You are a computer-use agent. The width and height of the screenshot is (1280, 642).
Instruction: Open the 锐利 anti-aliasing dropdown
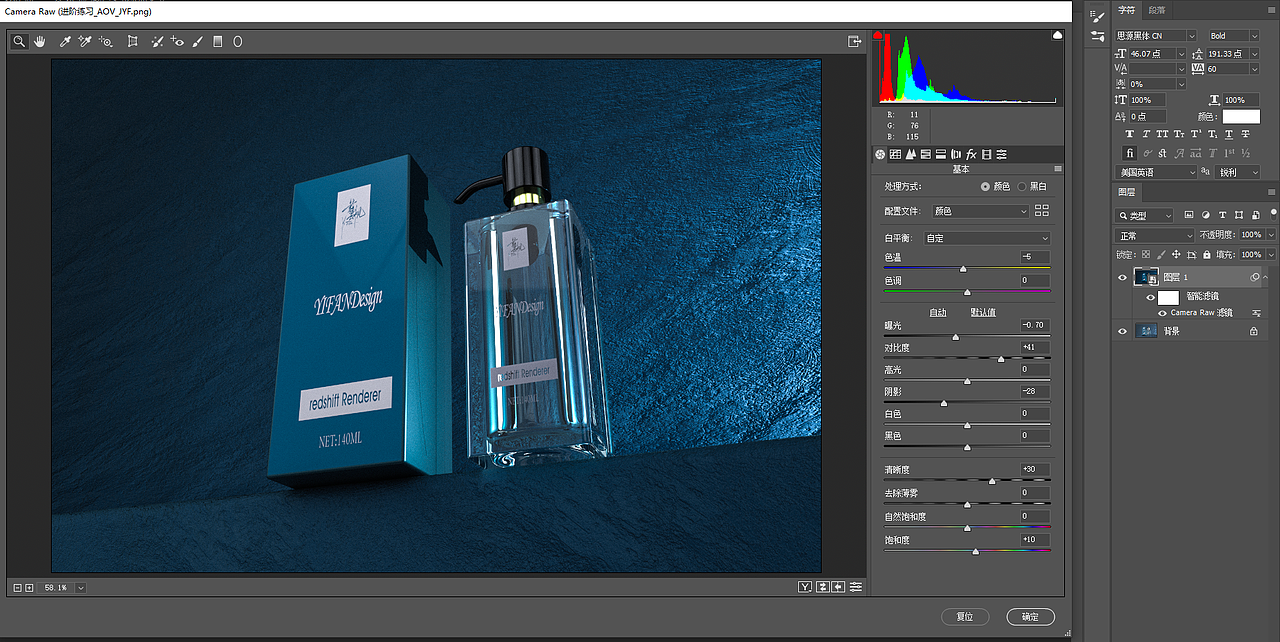point(1239,172)
